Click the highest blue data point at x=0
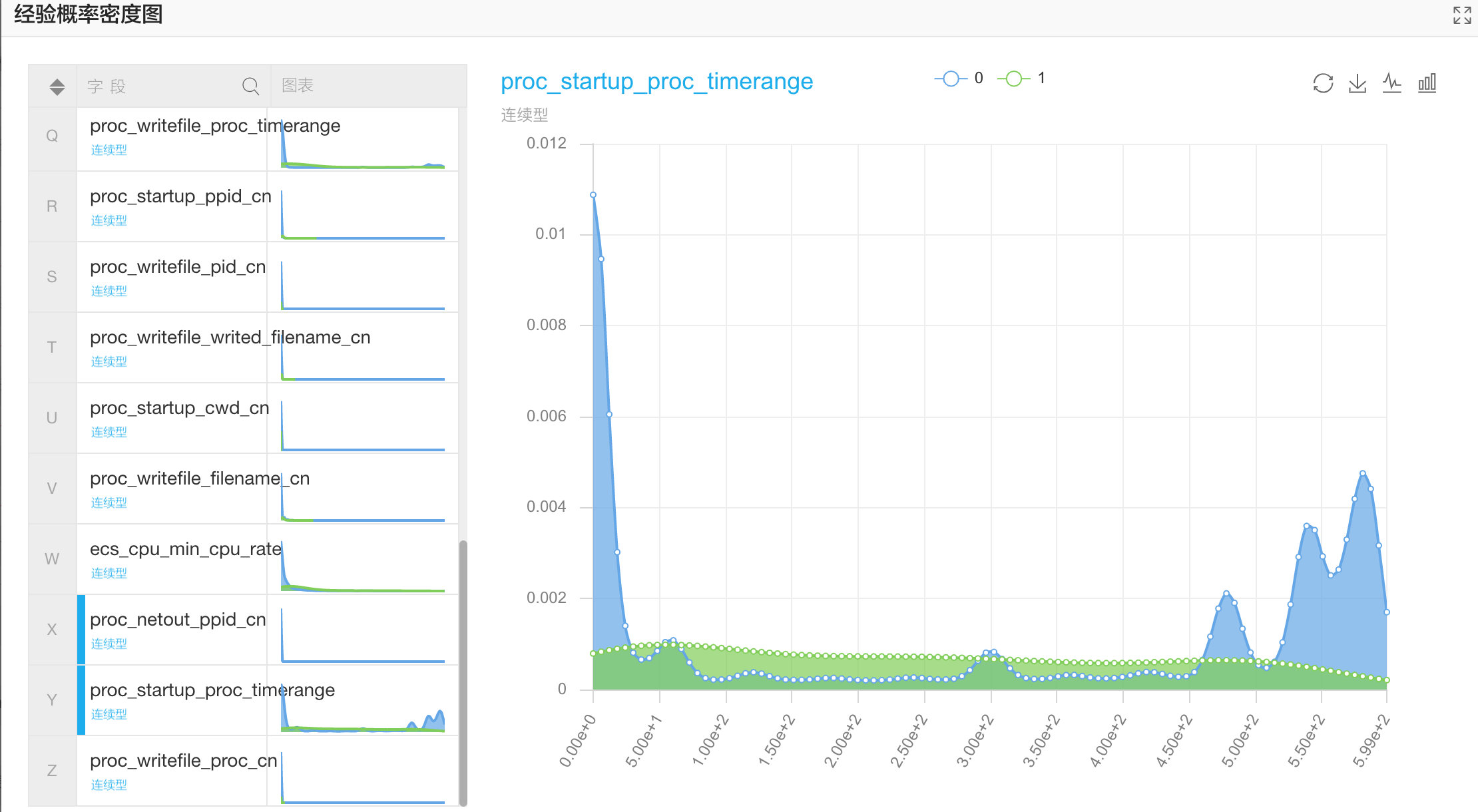The image size is (1478, 812). (593, 195)
